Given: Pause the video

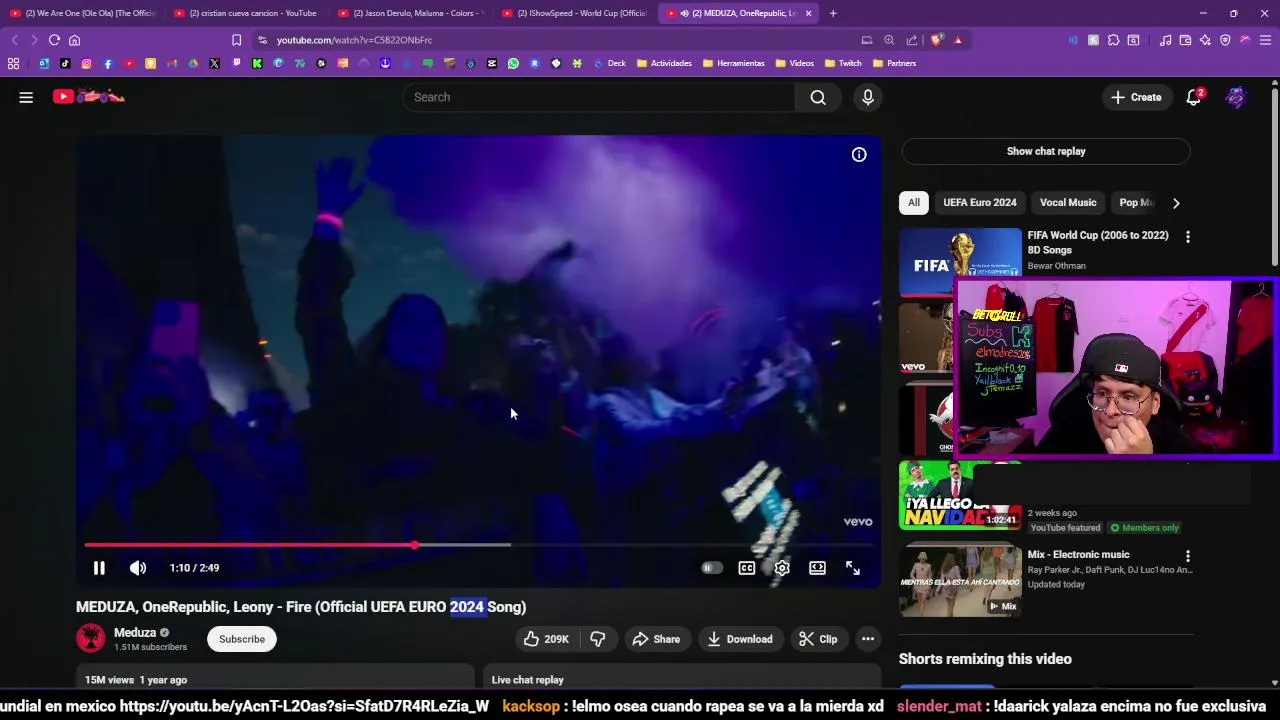Looking at the screenshot, I should pos(99,568).
